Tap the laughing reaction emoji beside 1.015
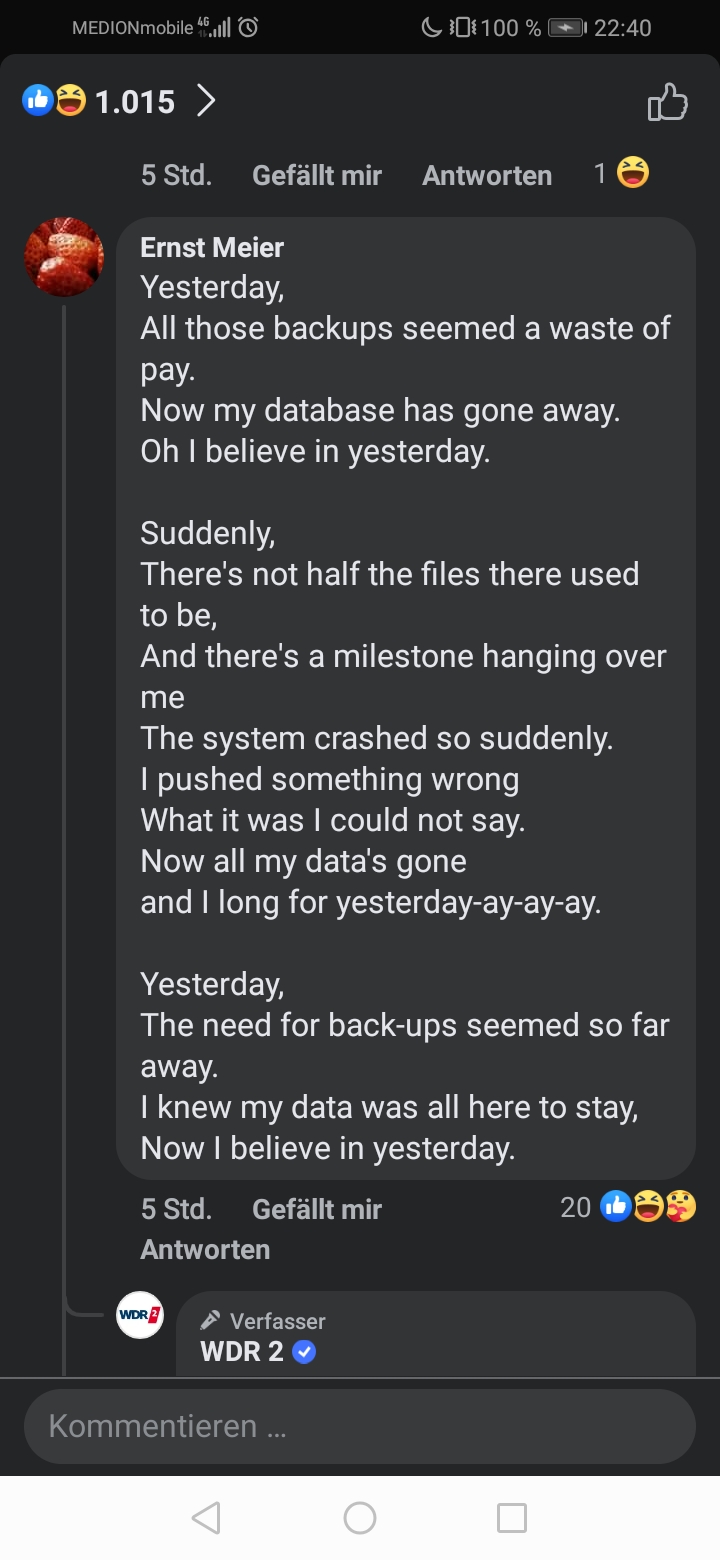The image size is (720, 1560). click(x=70, y=100)
